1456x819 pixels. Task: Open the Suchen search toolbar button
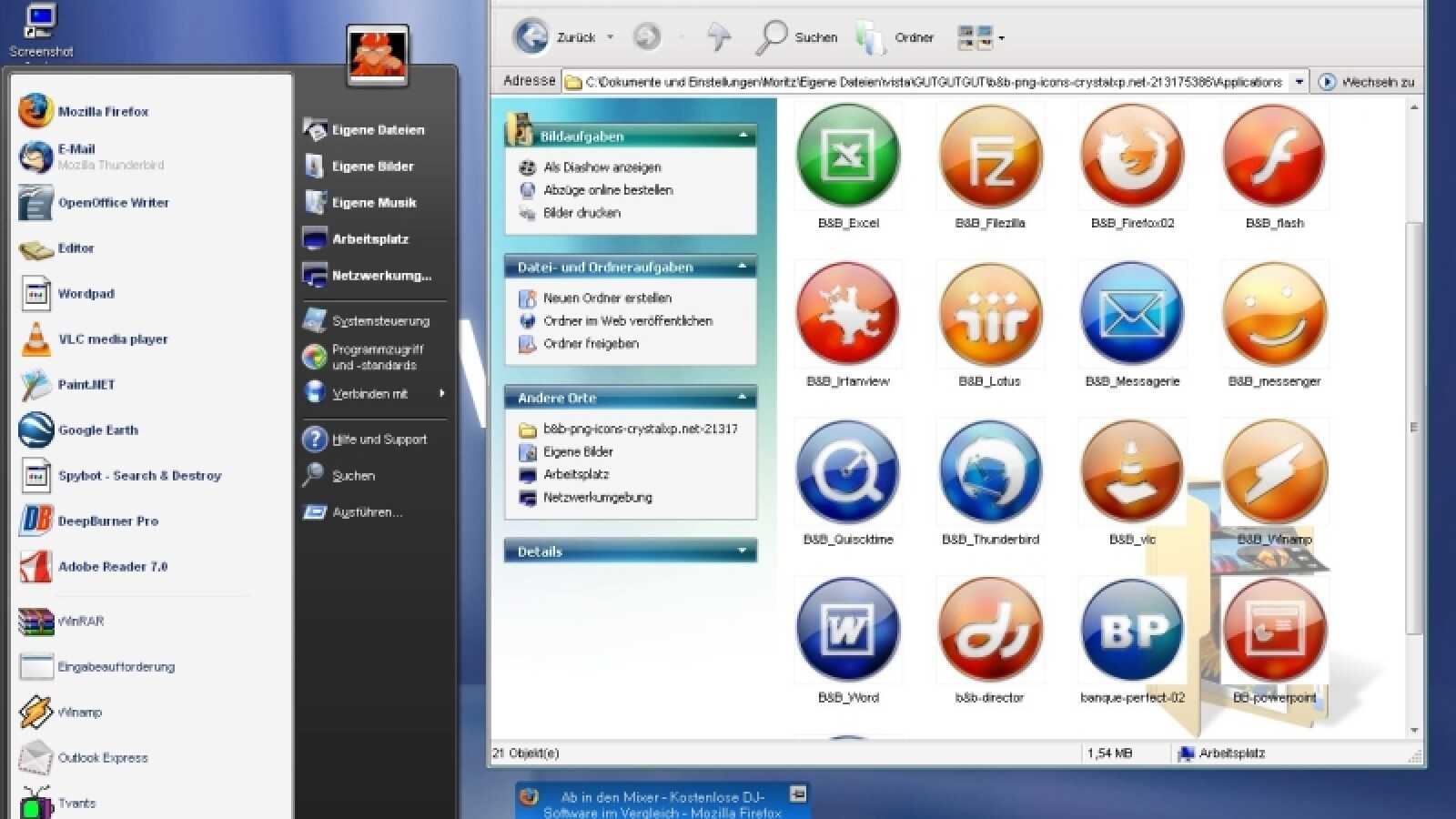tap(796, 37)
